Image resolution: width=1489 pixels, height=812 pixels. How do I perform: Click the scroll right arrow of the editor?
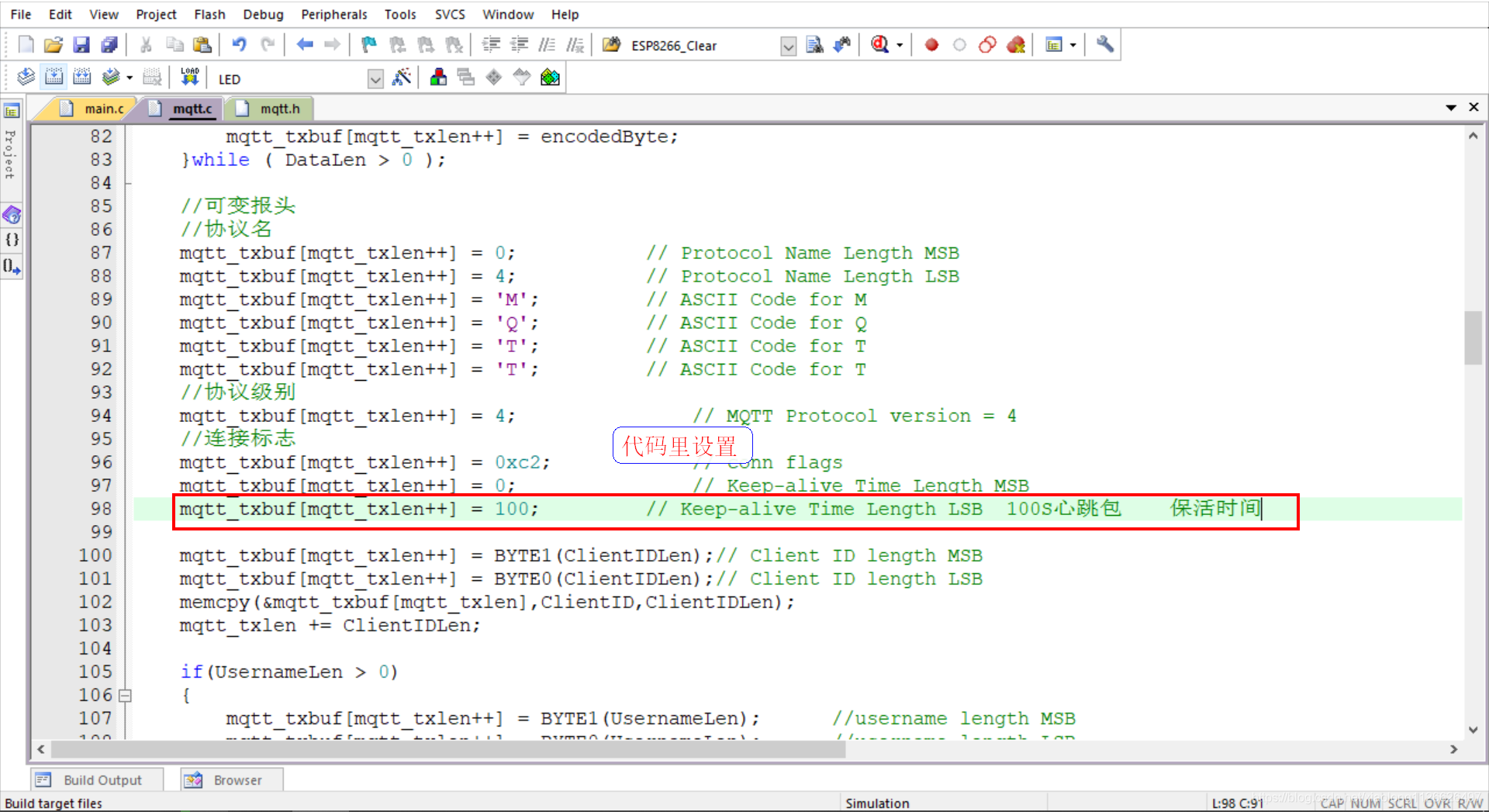click(x=1453, y=749)
